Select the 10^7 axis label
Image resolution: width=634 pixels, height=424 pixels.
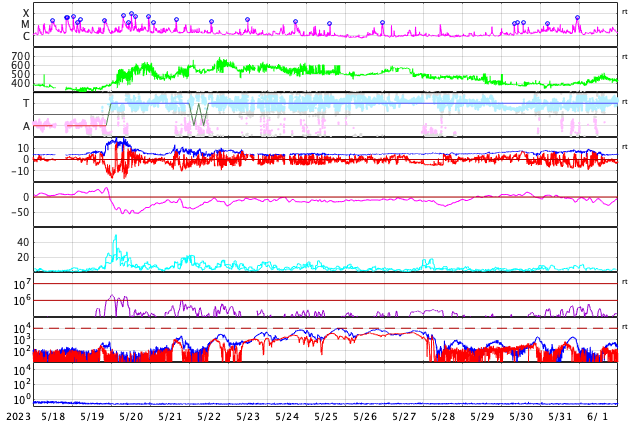pyautogui.click(x=22, y=285)
